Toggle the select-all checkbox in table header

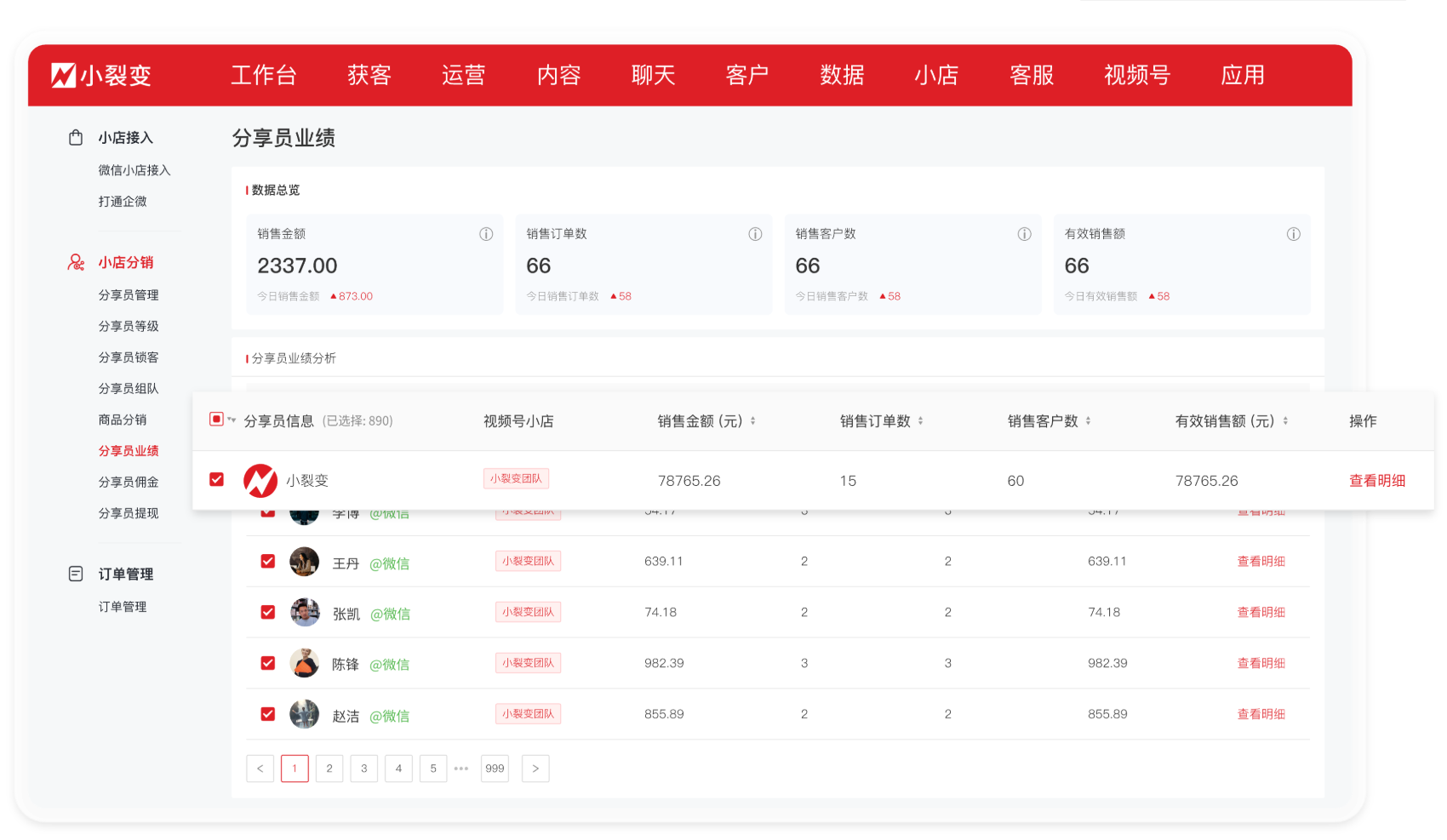(x=216, y=419)
